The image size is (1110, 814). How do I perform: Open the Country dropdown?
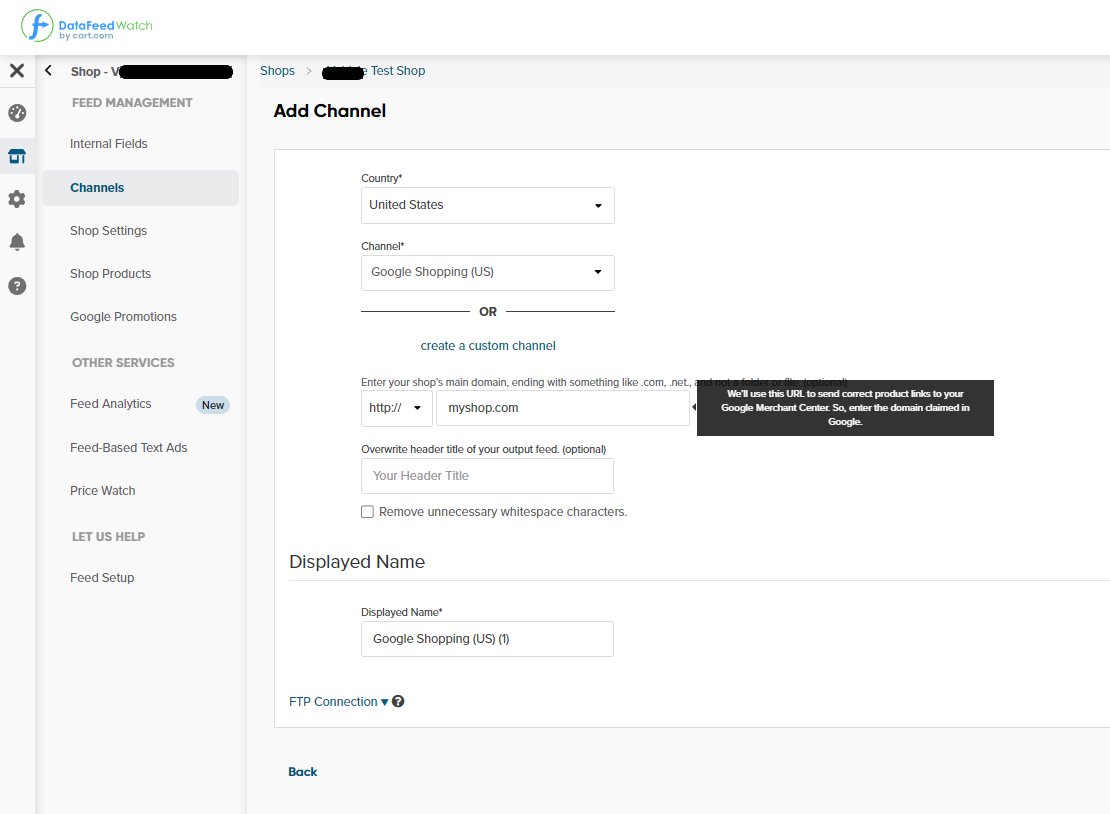pyautogui.click(x=487, y=205)
